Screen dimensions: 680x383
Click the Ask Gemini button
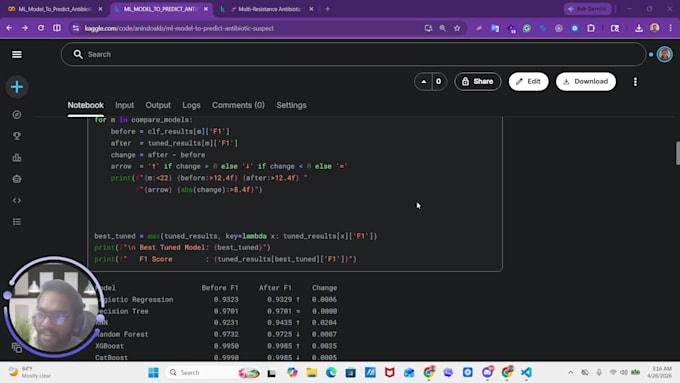(x=588, y=9)
